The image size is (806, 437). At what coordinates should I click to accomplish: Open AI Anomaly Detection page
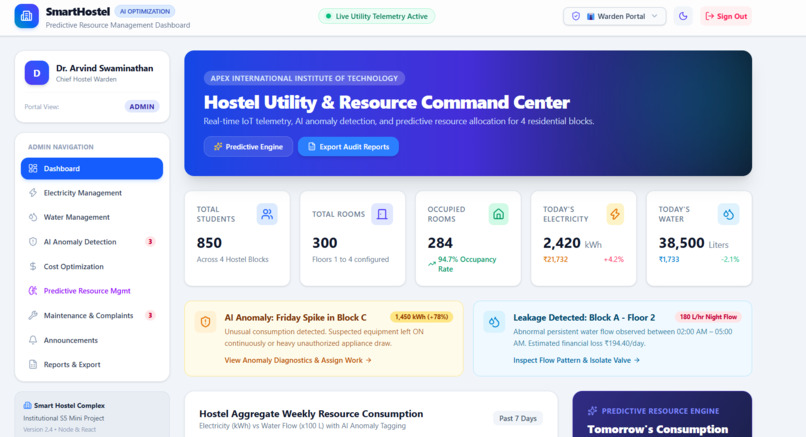tap(92, 242)
